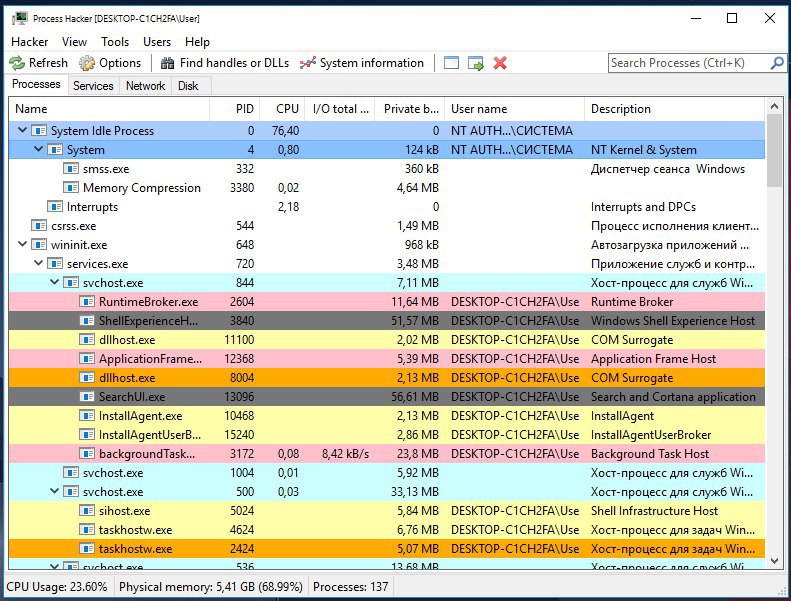Click the 56,61 MB private bytes cell
791x601 pixels.
(x=415, y=397)
